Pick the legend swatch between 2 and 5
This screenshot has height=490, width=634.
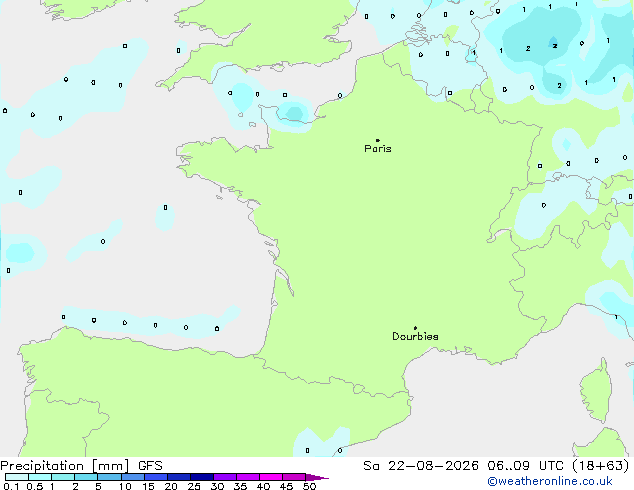(x=86, y=477)
